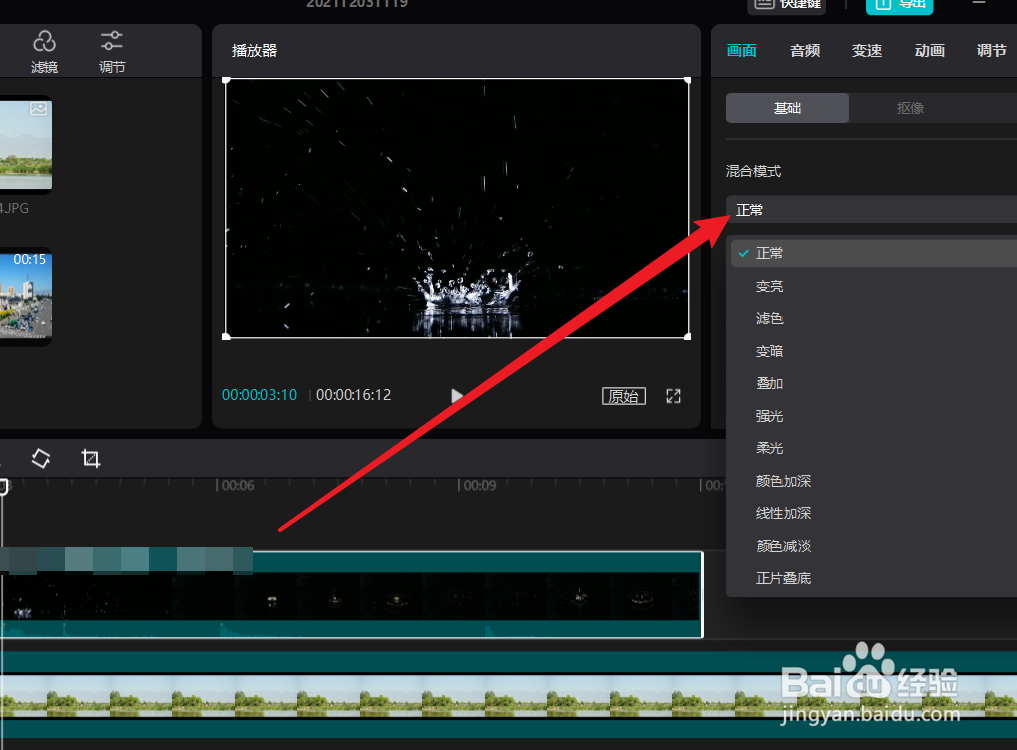
Task: Switch to the 变速 tab
Action: point(867,51)
